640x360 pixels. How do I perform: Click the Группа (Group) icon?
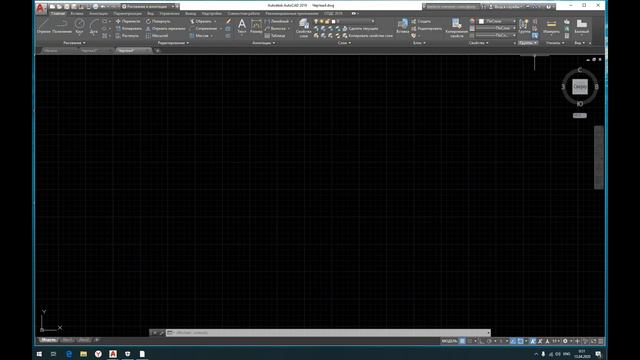coord(524,26)
